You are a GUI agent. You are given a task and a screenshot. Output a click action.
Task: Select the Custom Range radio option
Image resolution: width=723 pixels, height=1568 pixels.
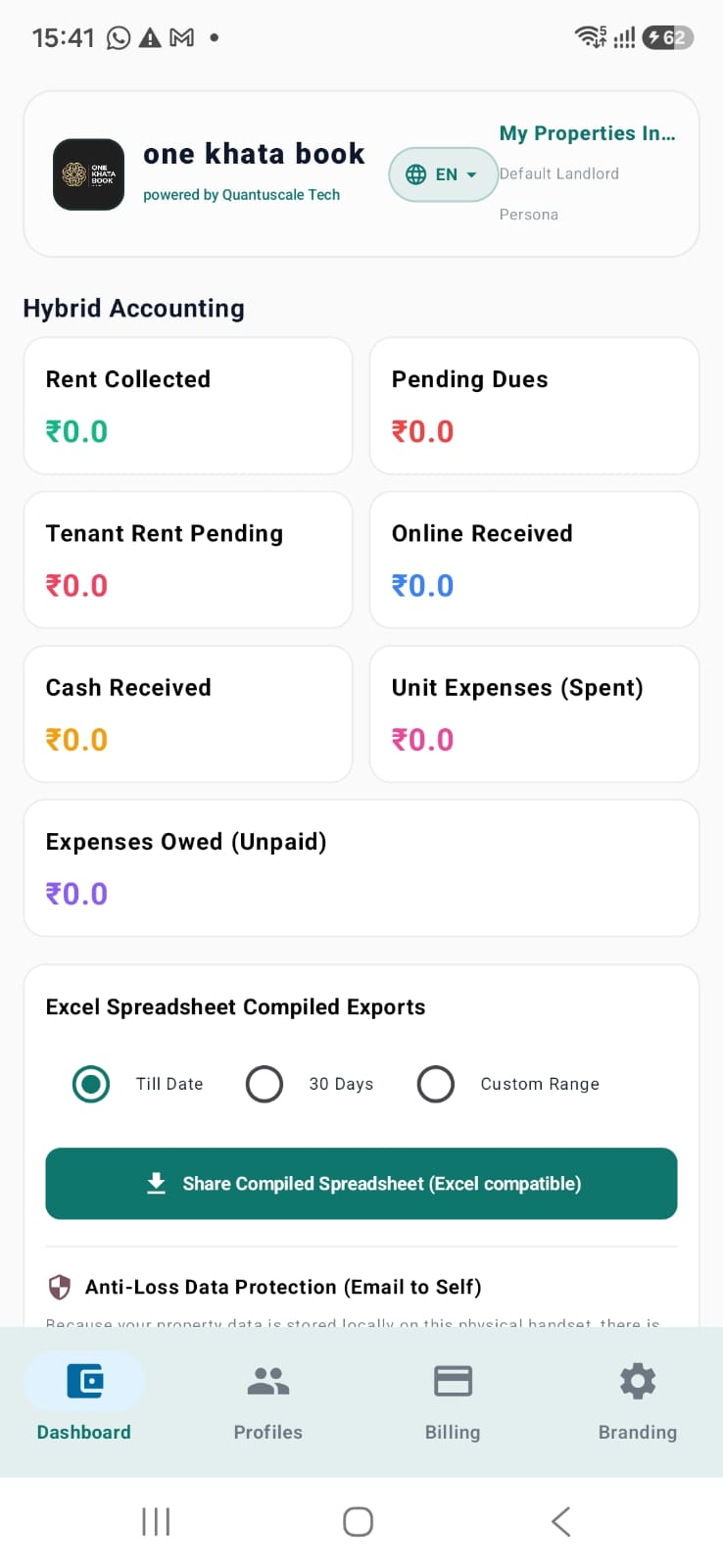click(x=436, y=1084)
